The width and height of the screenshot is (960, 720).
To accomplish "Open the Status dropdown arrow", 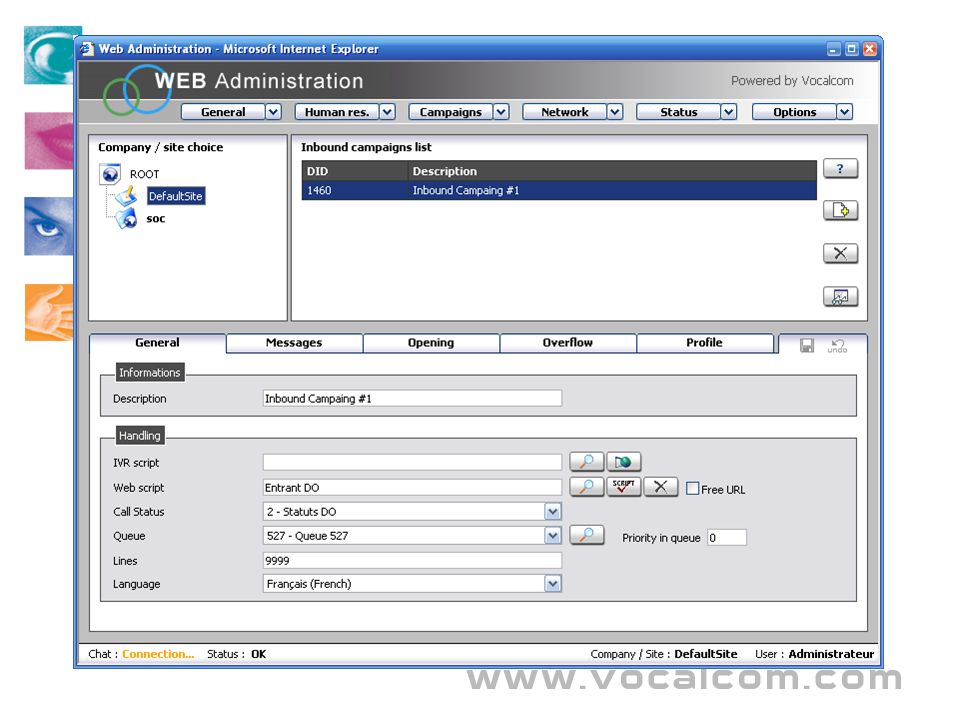I will [728, 112].
